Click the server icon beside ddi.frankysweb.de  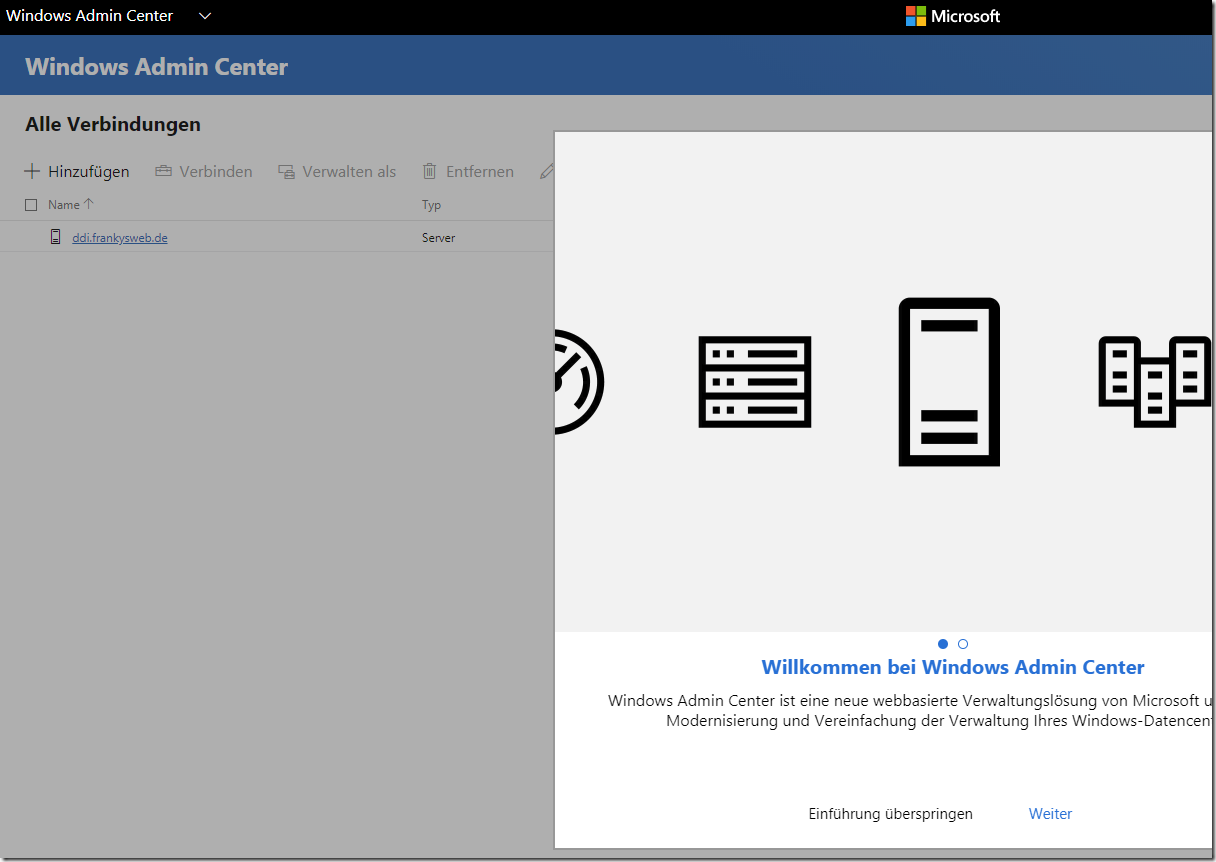click(56, 237)
